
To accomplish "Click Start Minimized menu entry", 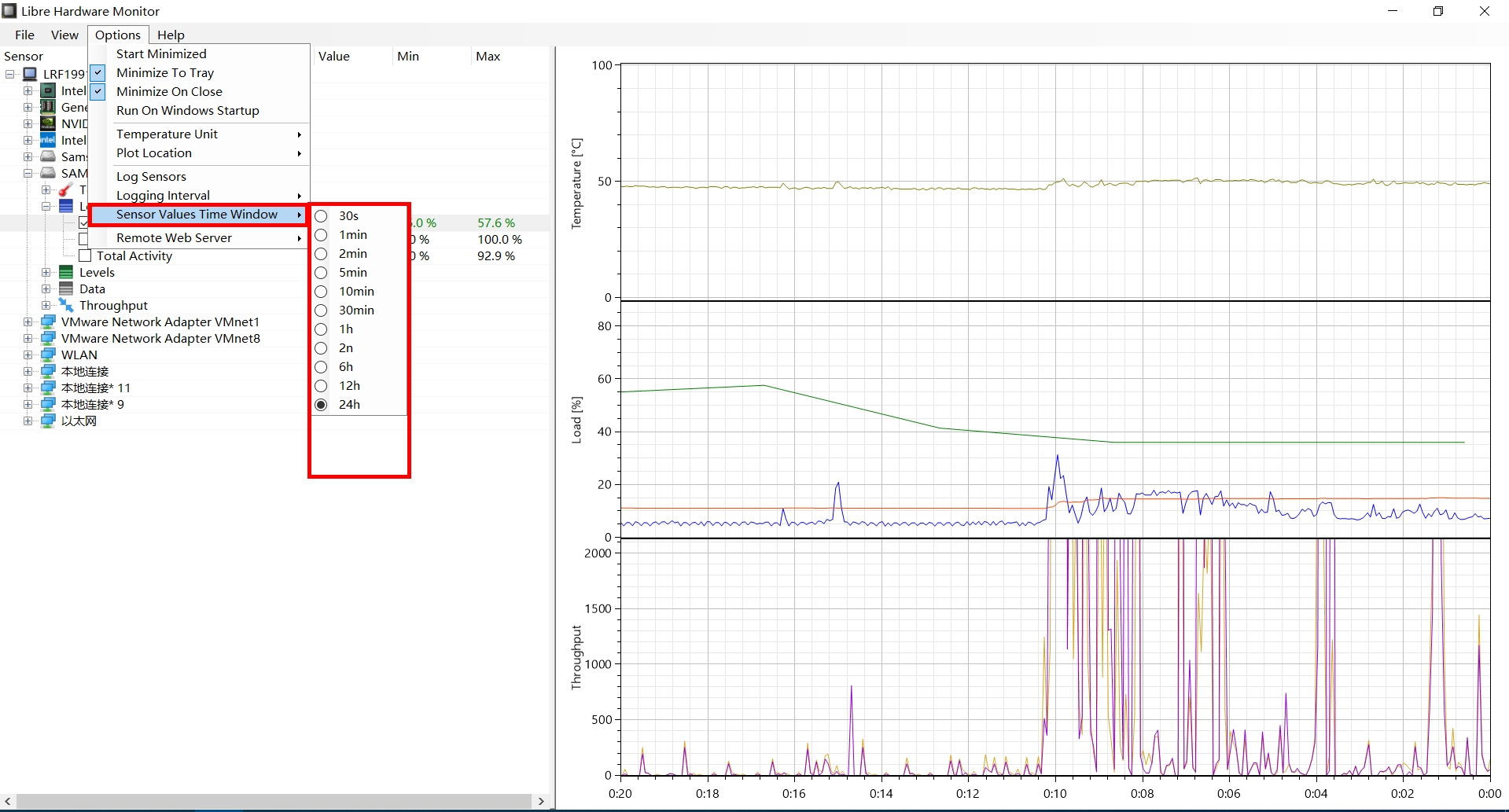I will click(x=199, y=53).
